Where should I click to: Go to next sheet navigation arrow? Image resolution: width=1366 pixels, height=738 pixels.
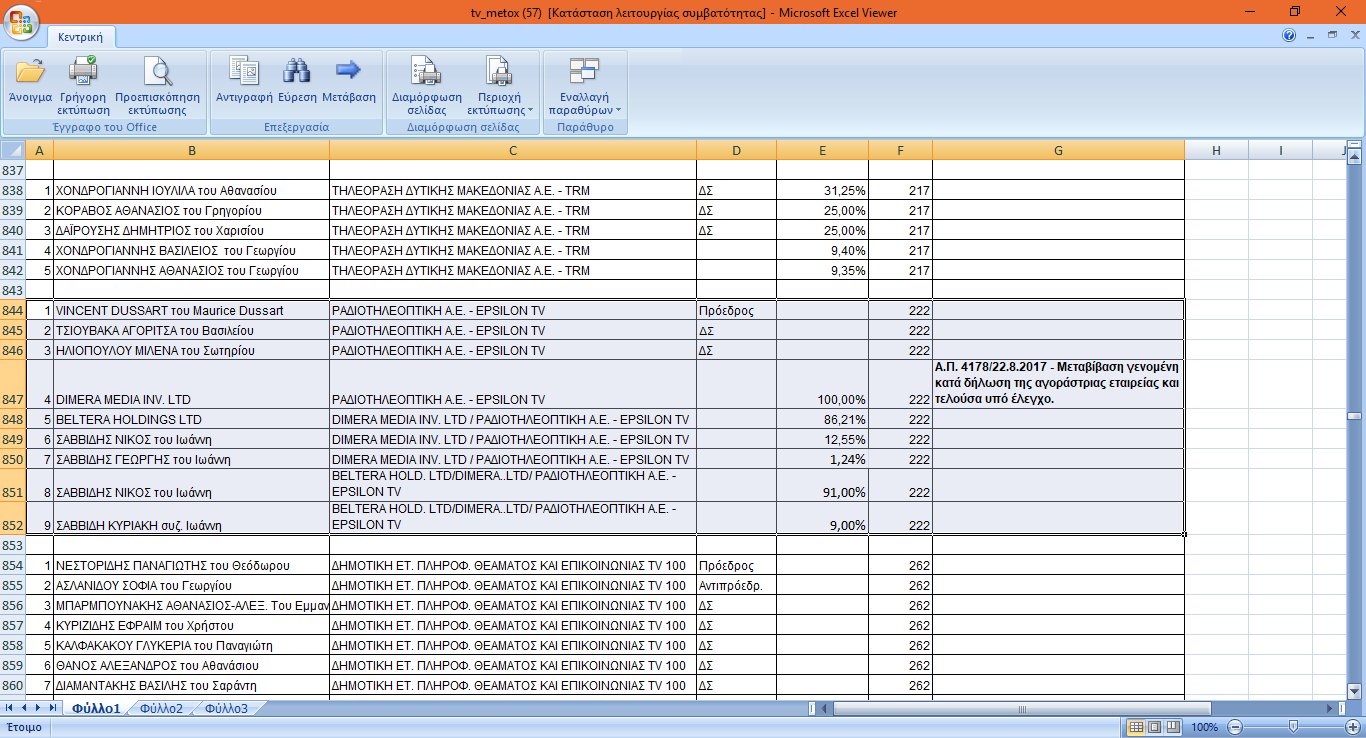(39, 708)
